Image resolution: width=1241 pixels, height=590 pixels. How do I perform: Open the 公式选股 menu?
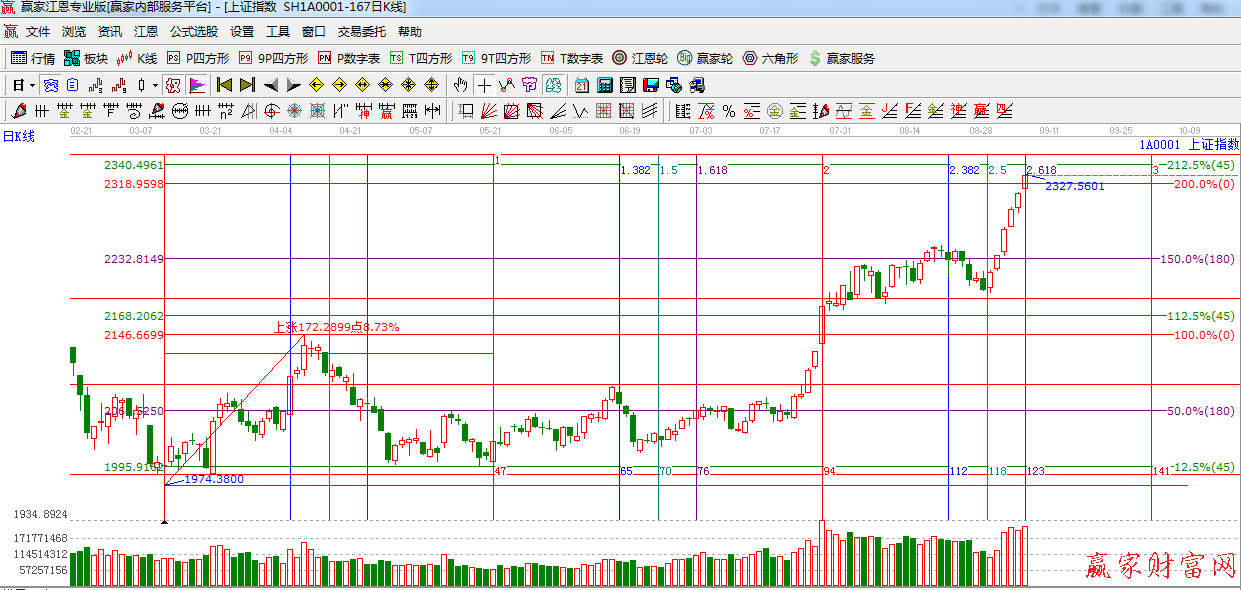[193, 32]
